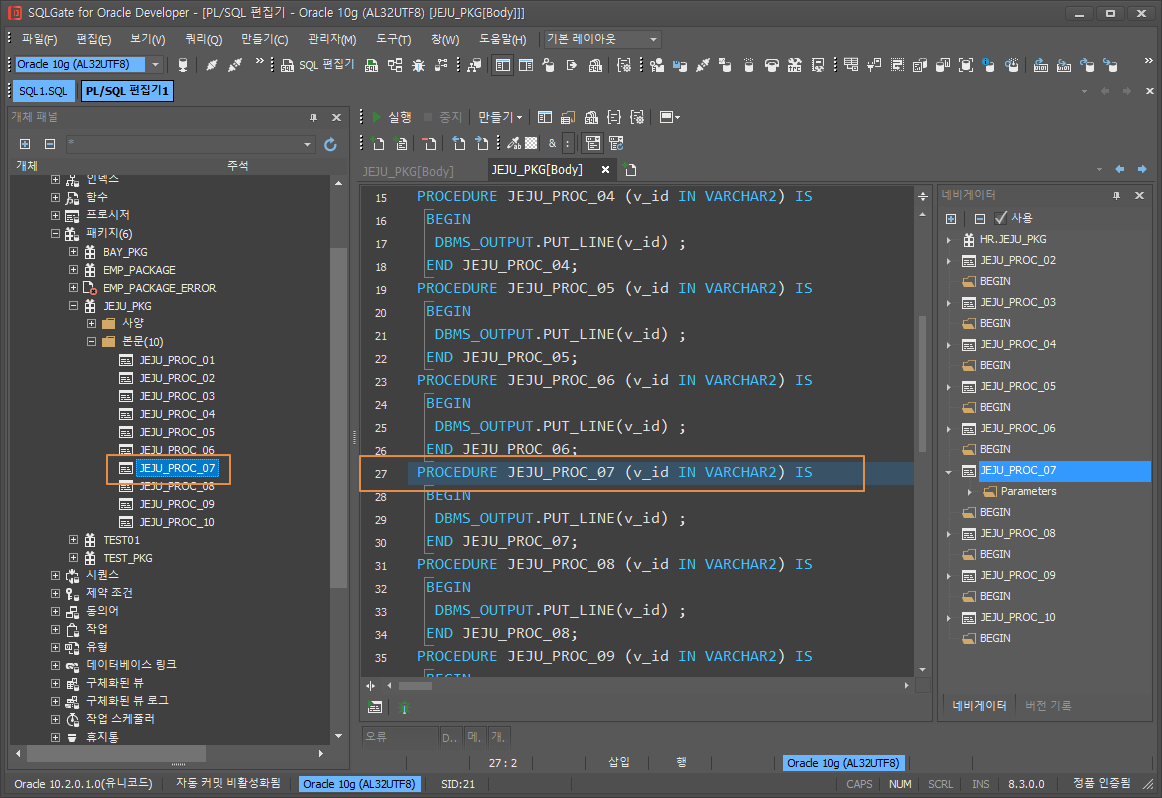Viewport: 1162px width, 798px height.
Task: Click the editor vertical scrollbar thumb
Action: 923,384
